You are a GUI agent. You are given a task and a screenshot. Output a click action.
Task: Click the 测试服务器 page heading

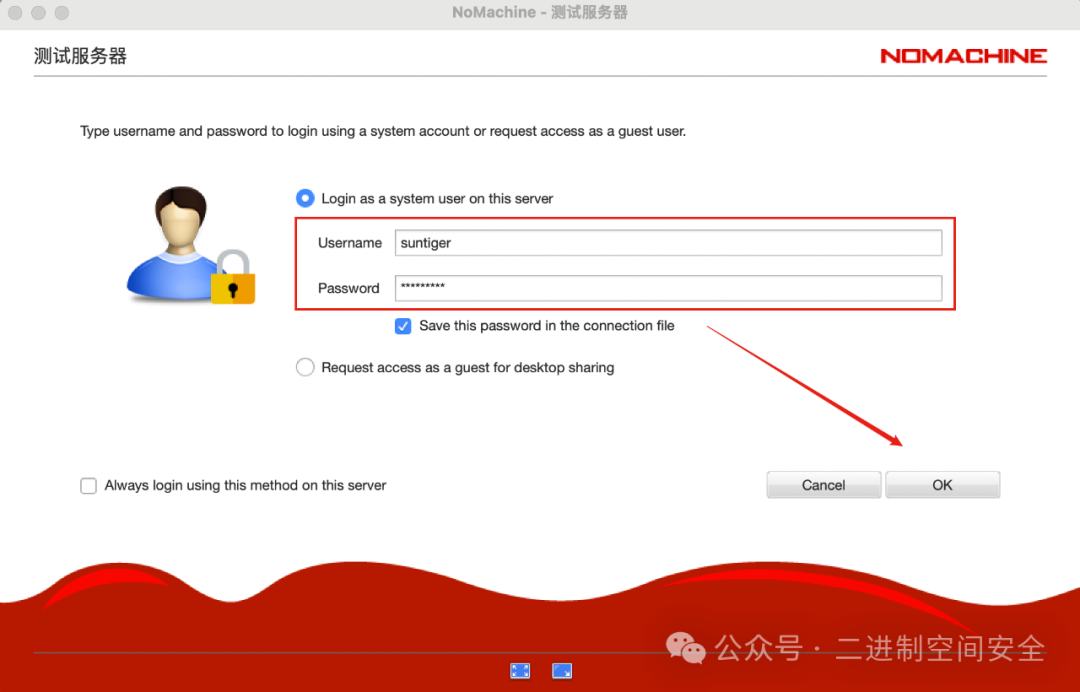pyautogui.click(x=81, y=56)
